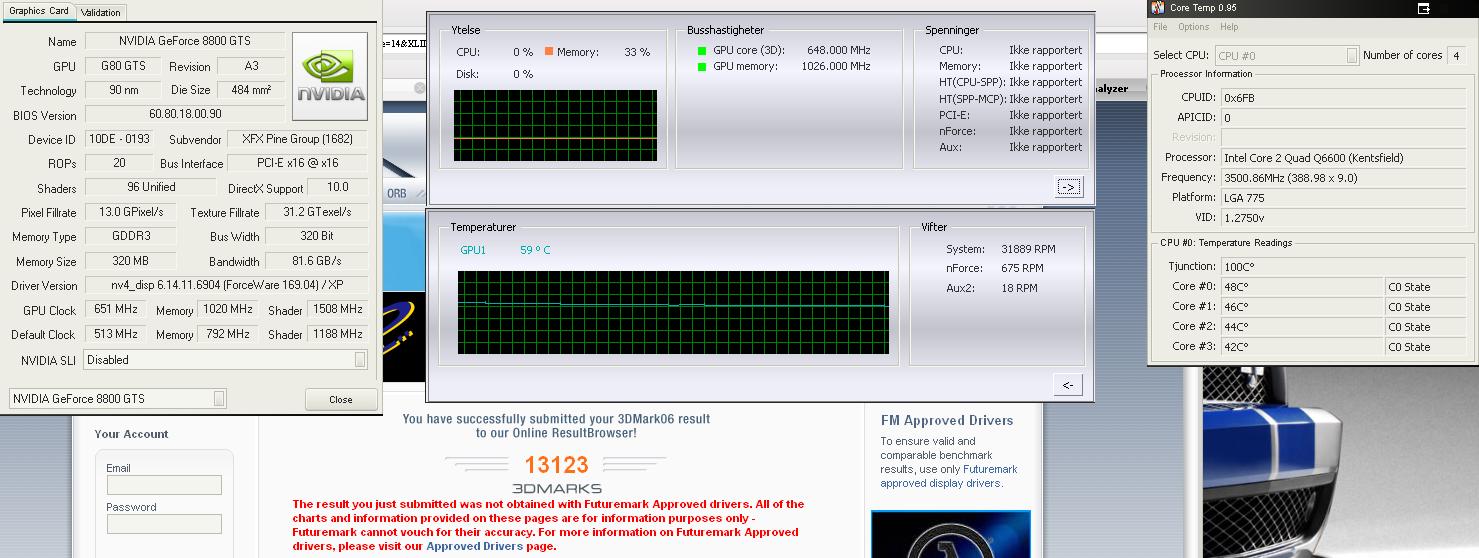
Task: Open the File menu in Core Temp
Action: coord(1160,27)
